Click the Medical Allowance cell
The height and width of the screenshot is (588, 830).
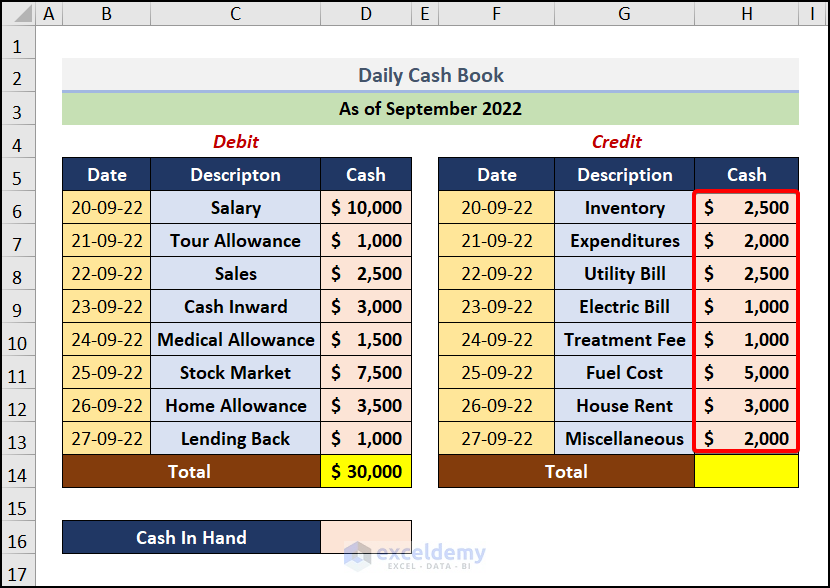coord(236,339)
